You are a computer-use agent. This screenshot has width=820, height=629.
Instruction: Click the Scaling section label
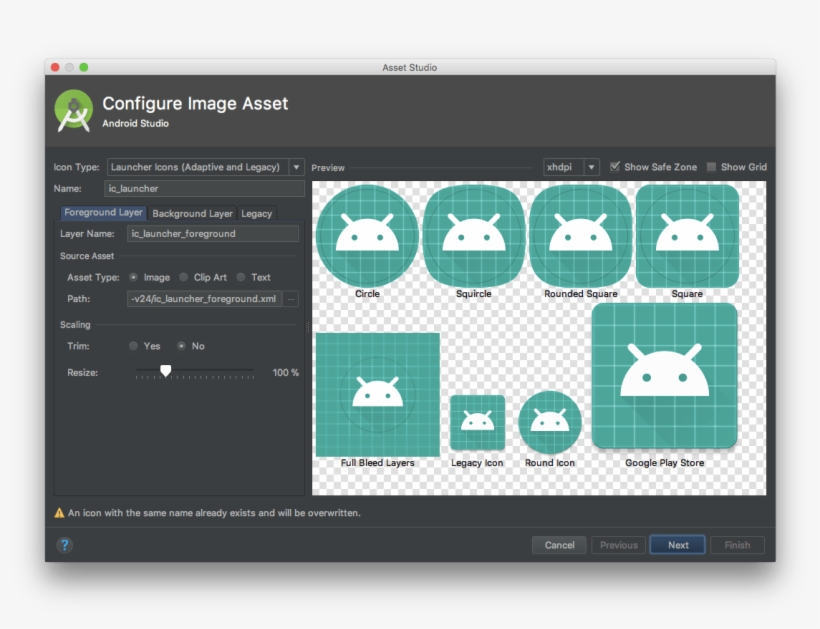pos(75,325)
